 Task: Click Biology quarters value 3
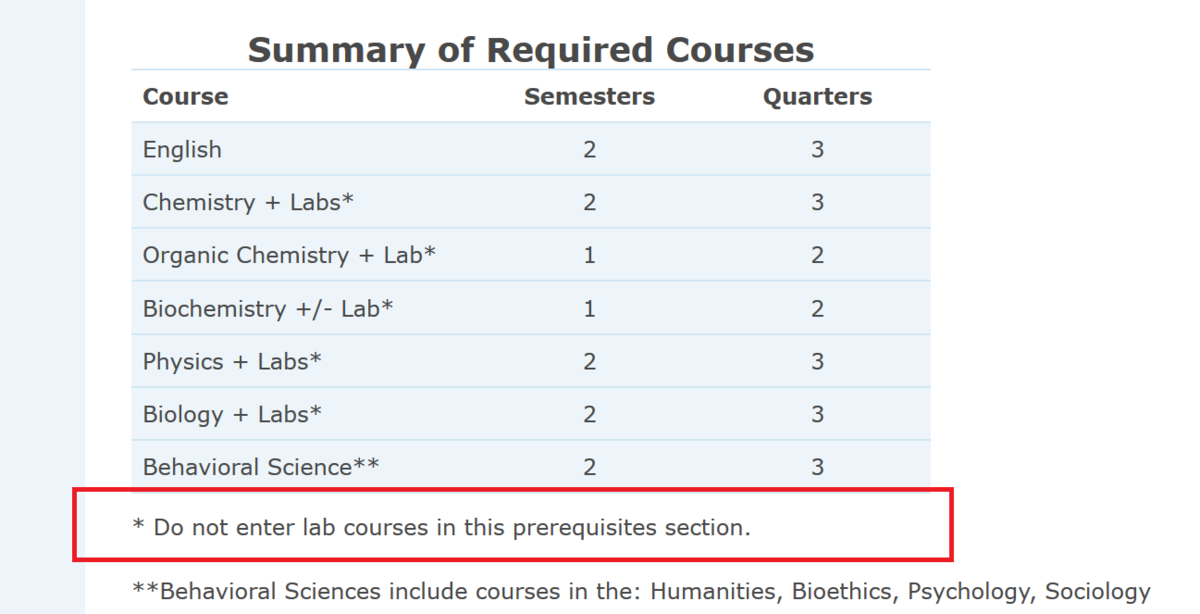click(817, 414)
